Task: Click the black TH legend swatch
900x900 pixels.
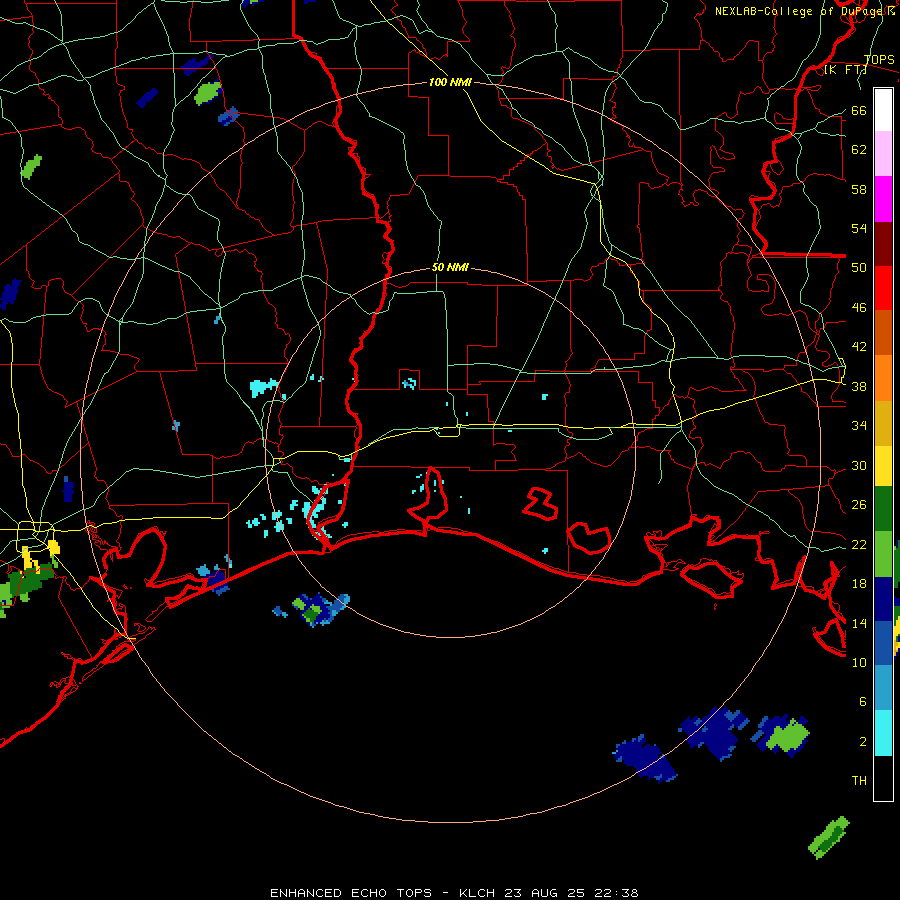Action: click(x=883, y=778)
